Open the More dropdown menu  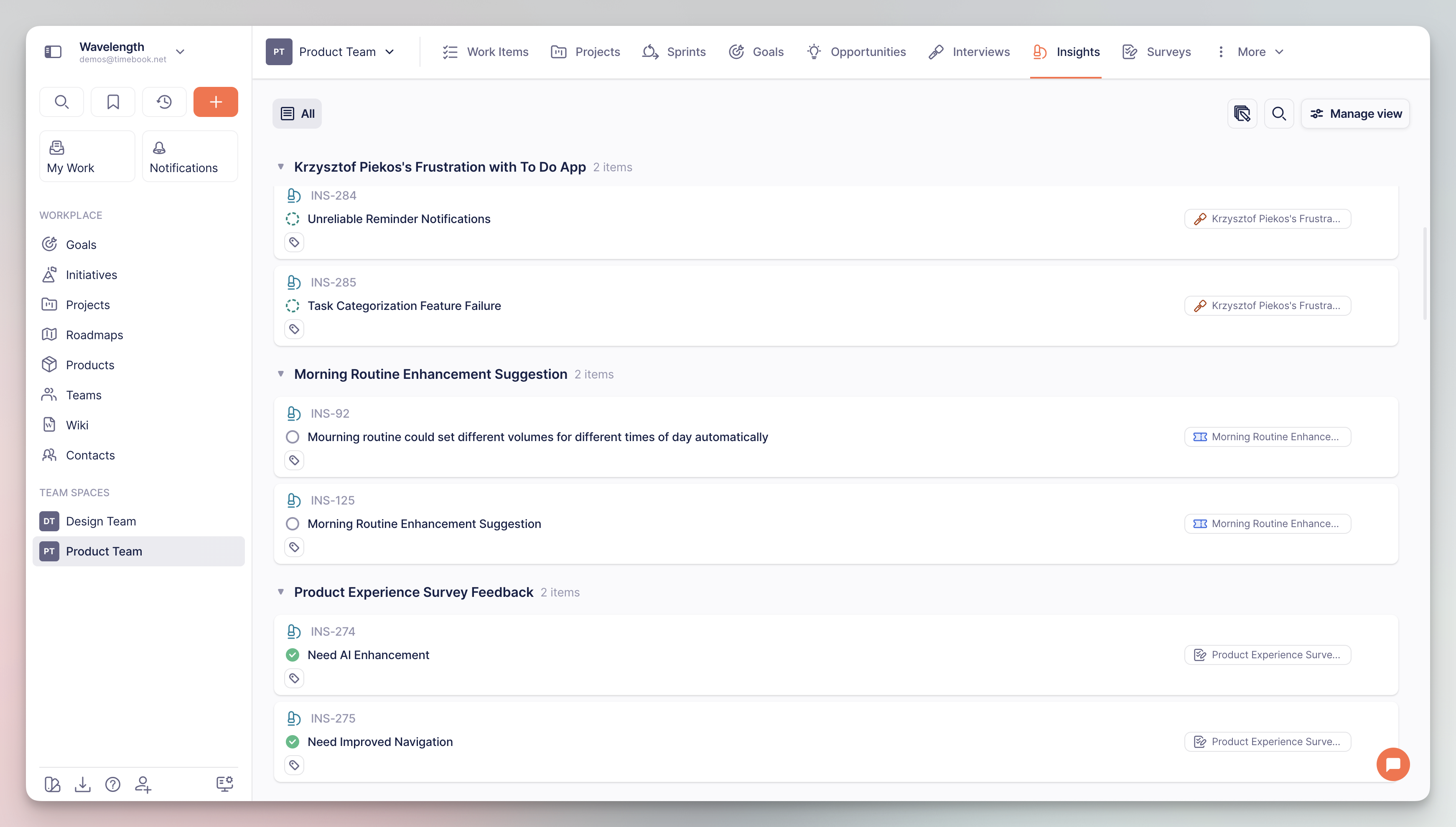(1250, 52)
